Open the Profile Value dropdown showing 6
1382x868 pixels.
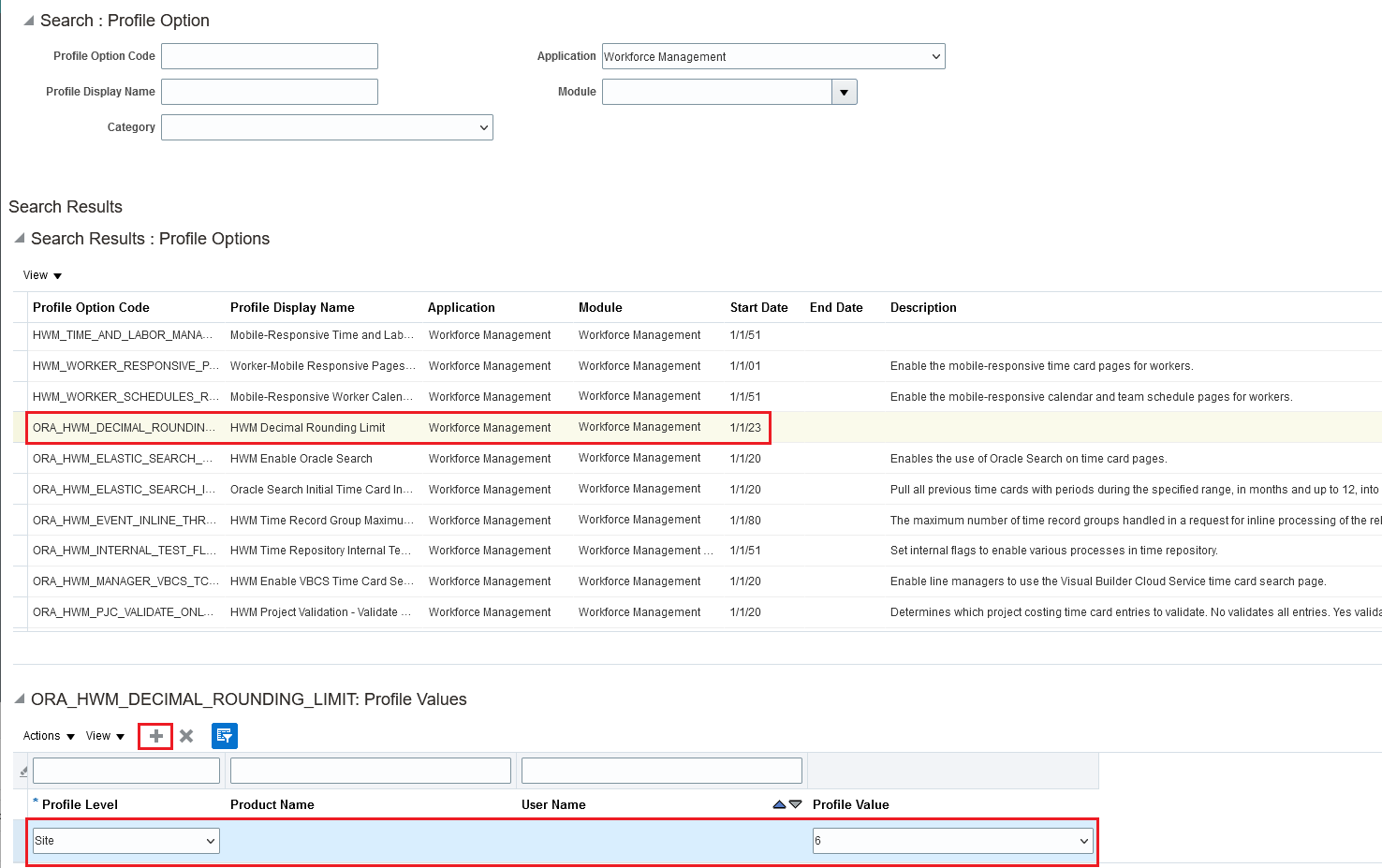click(x=1083, y=840)
